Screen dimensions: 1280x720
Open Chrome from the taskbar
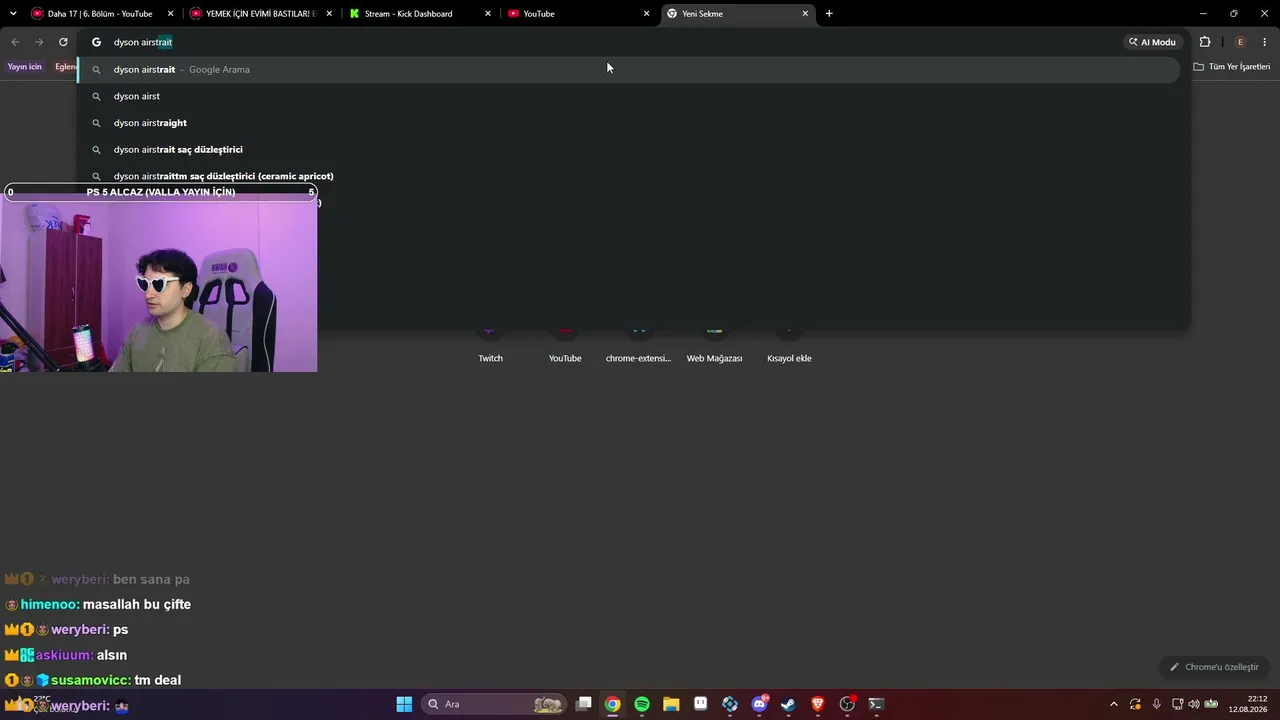tap(613, 704)
